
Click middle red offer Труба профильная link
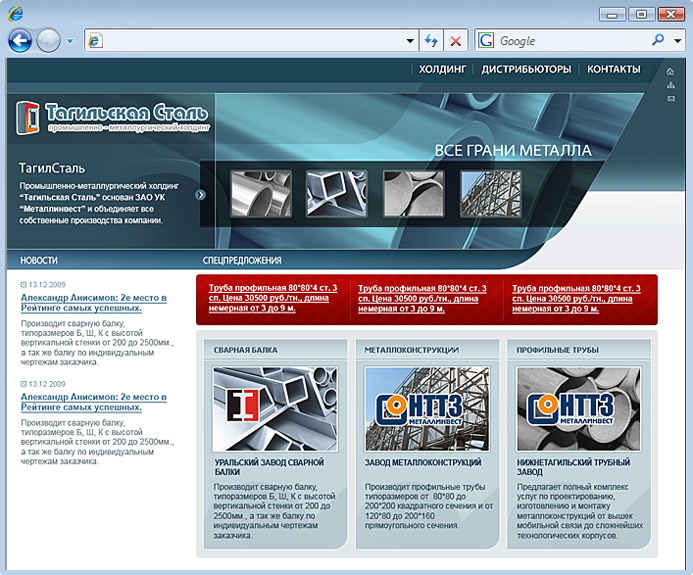pos(422,298)
